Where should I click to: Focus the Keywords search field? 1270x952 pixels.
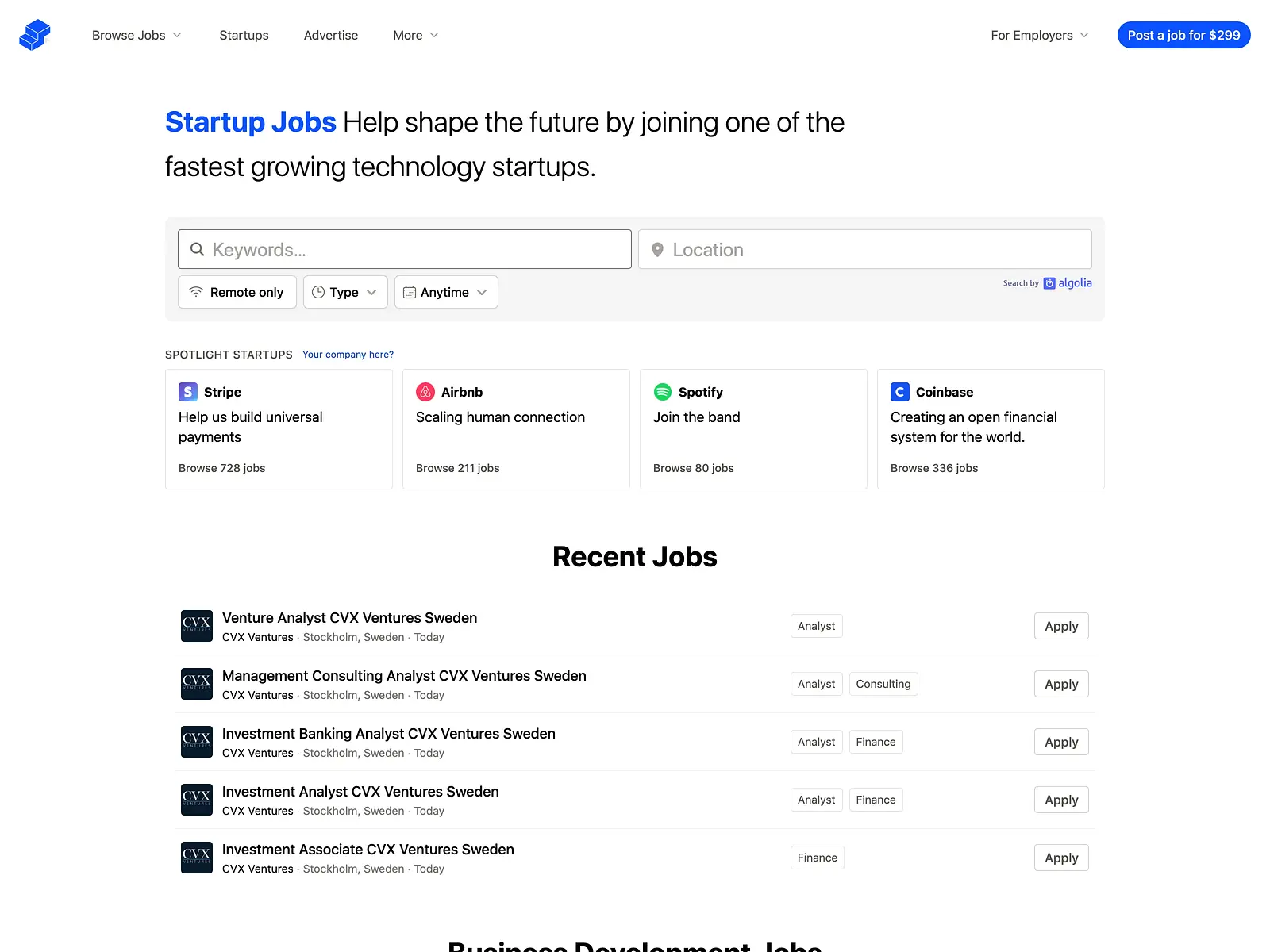405,249
